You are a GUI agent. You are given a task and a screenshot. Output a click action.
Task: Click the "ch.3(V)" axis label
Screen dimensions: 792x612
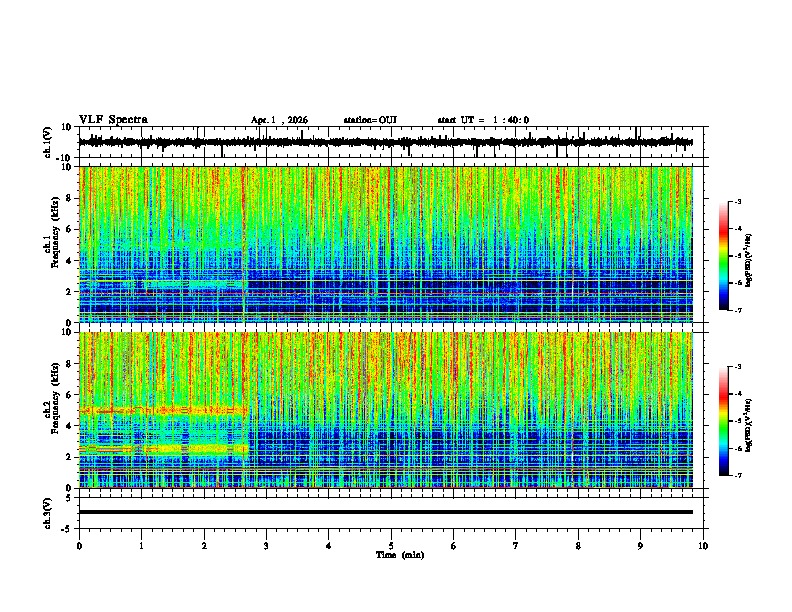(48, 513)
